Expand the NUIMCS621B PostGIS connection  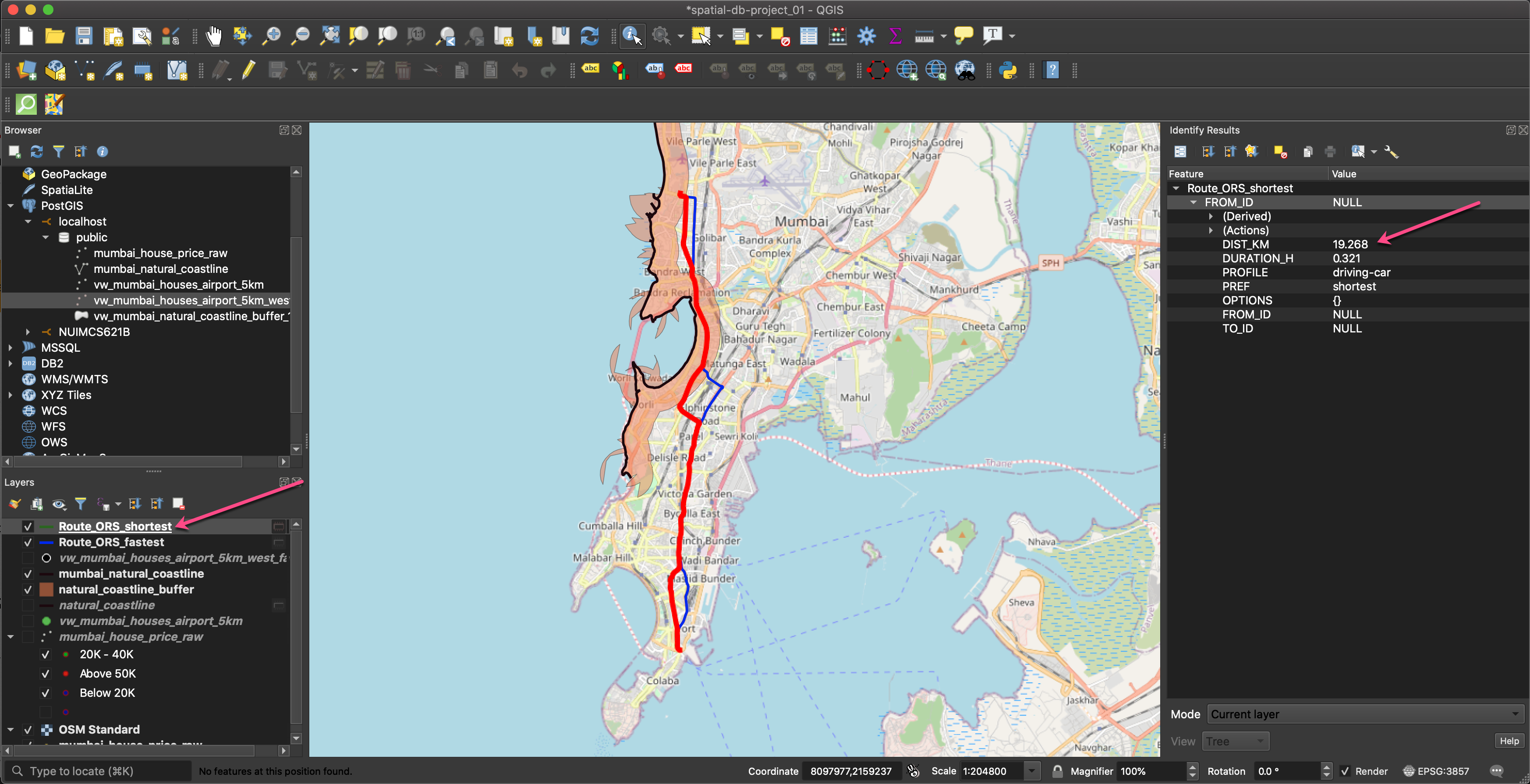[x=28, y=332]
